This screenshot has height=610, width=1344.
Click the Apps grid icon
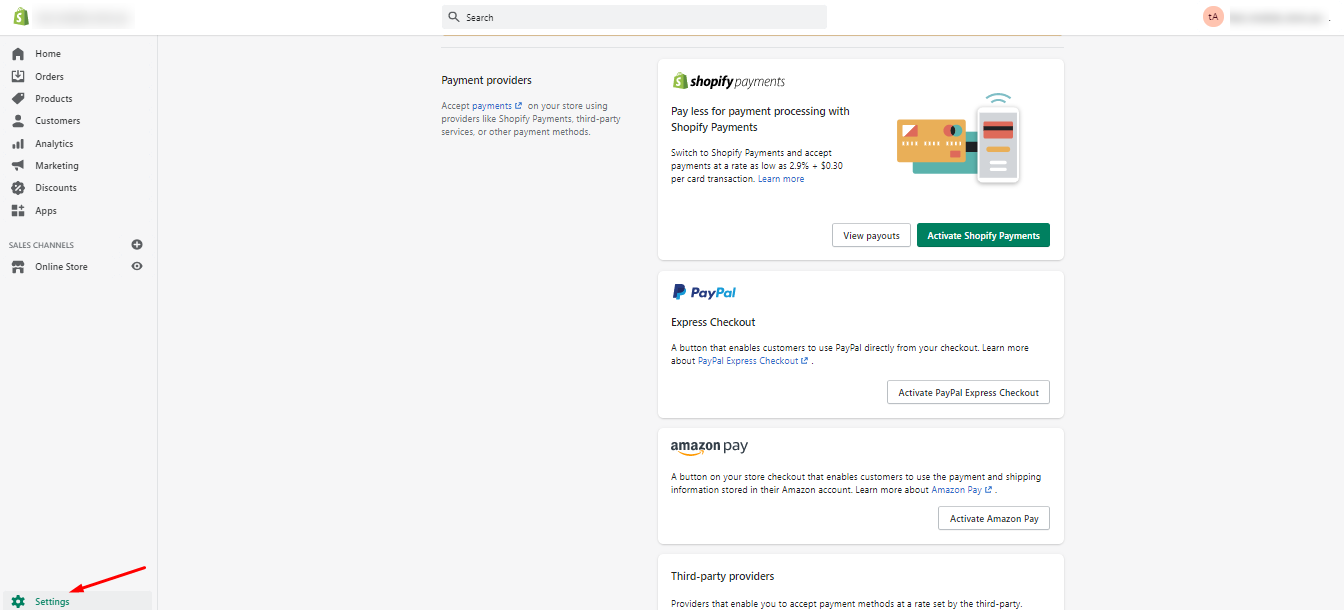(17, 210)
